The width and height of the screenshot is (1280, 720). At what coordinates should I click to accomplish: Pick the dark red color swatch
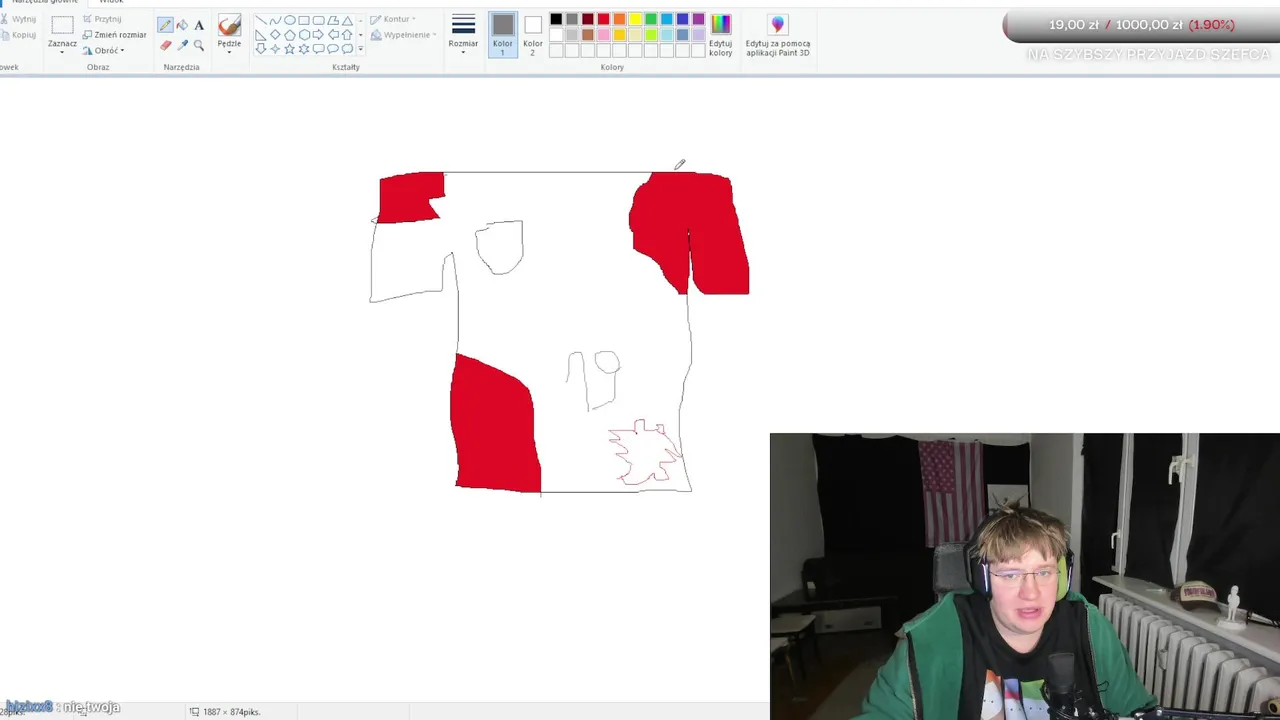click(588, 19)
